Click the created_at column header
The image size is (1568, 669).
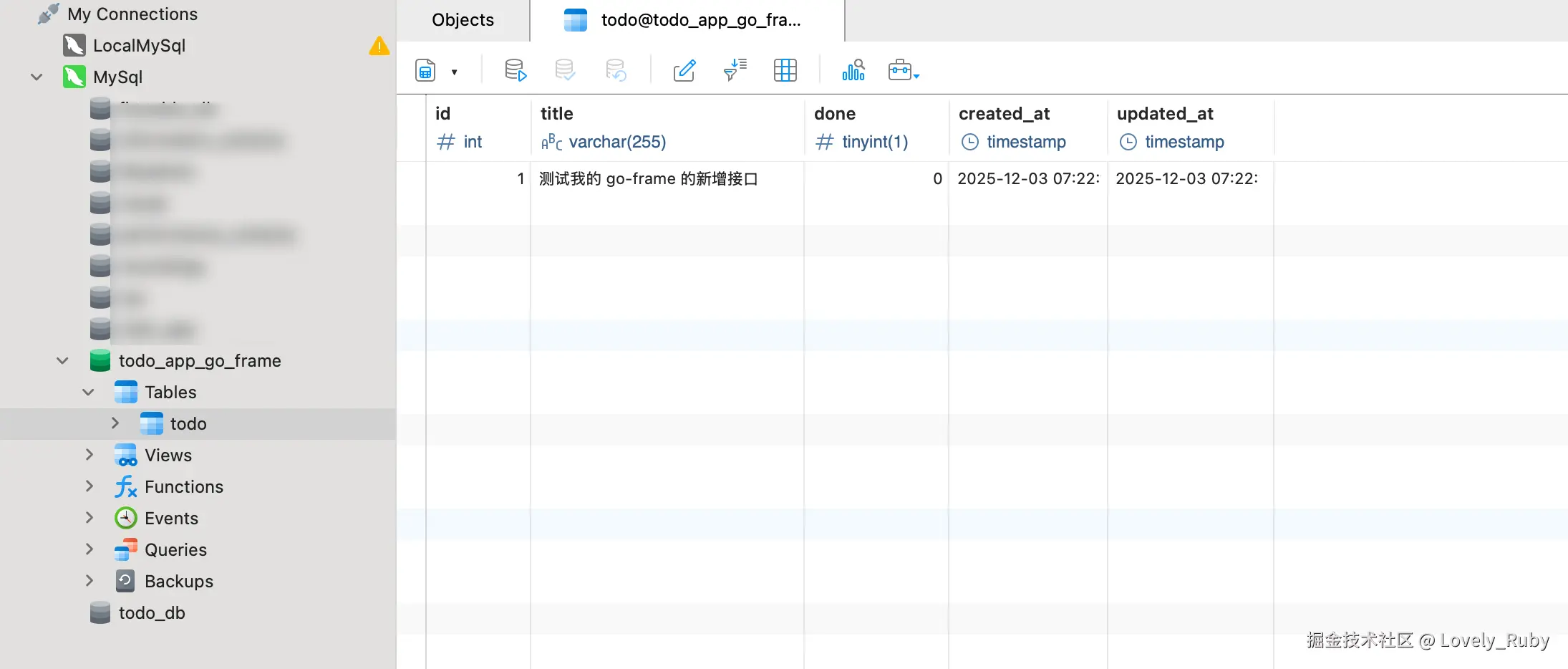coord(1028,127)
